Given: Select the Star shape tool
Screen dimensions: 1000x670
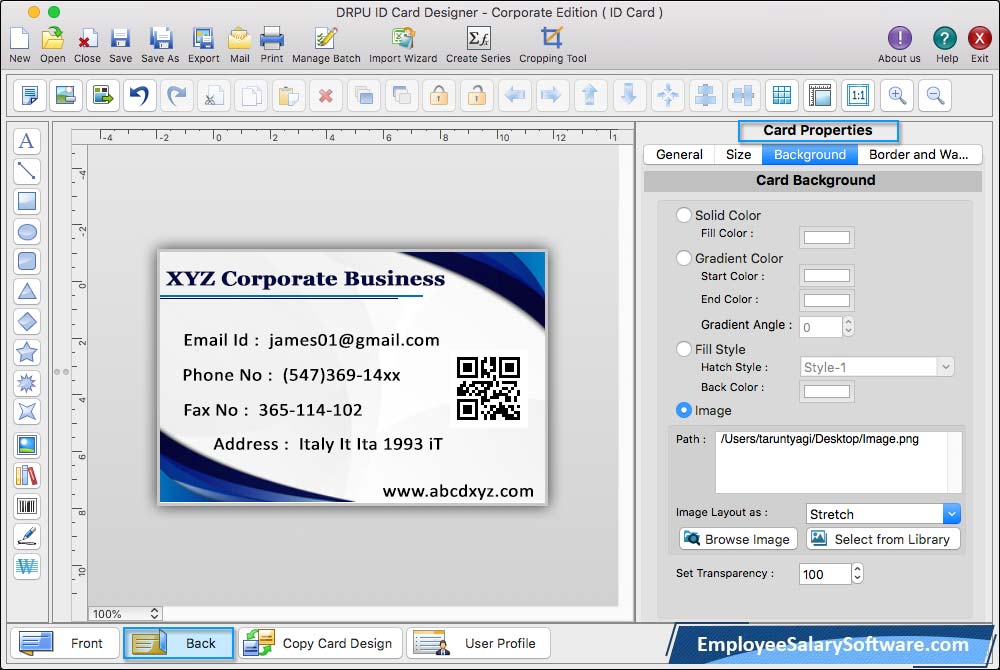Looking at the screenshot, I should (27, 352).
